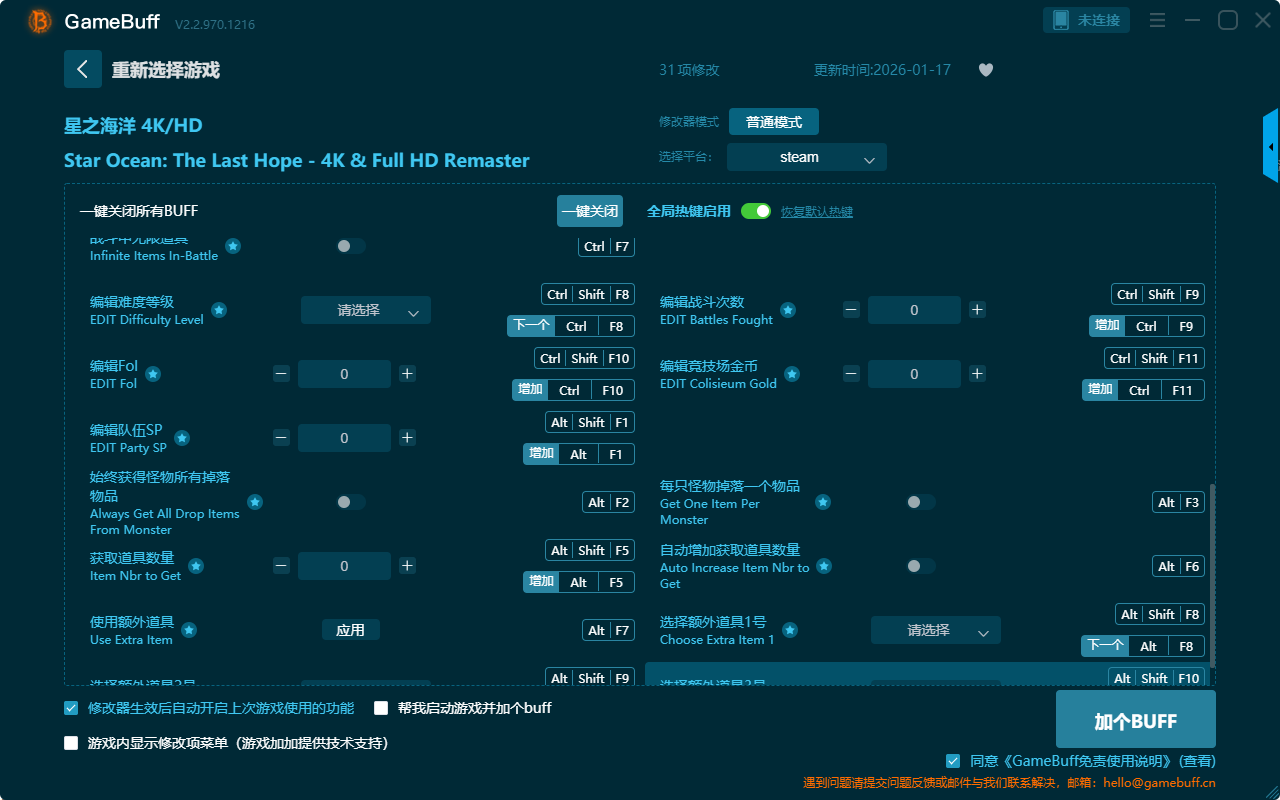Open the EDIT Difficulty Level dropdown
This screenshot has width=1280, height=800.
(365, 310)
